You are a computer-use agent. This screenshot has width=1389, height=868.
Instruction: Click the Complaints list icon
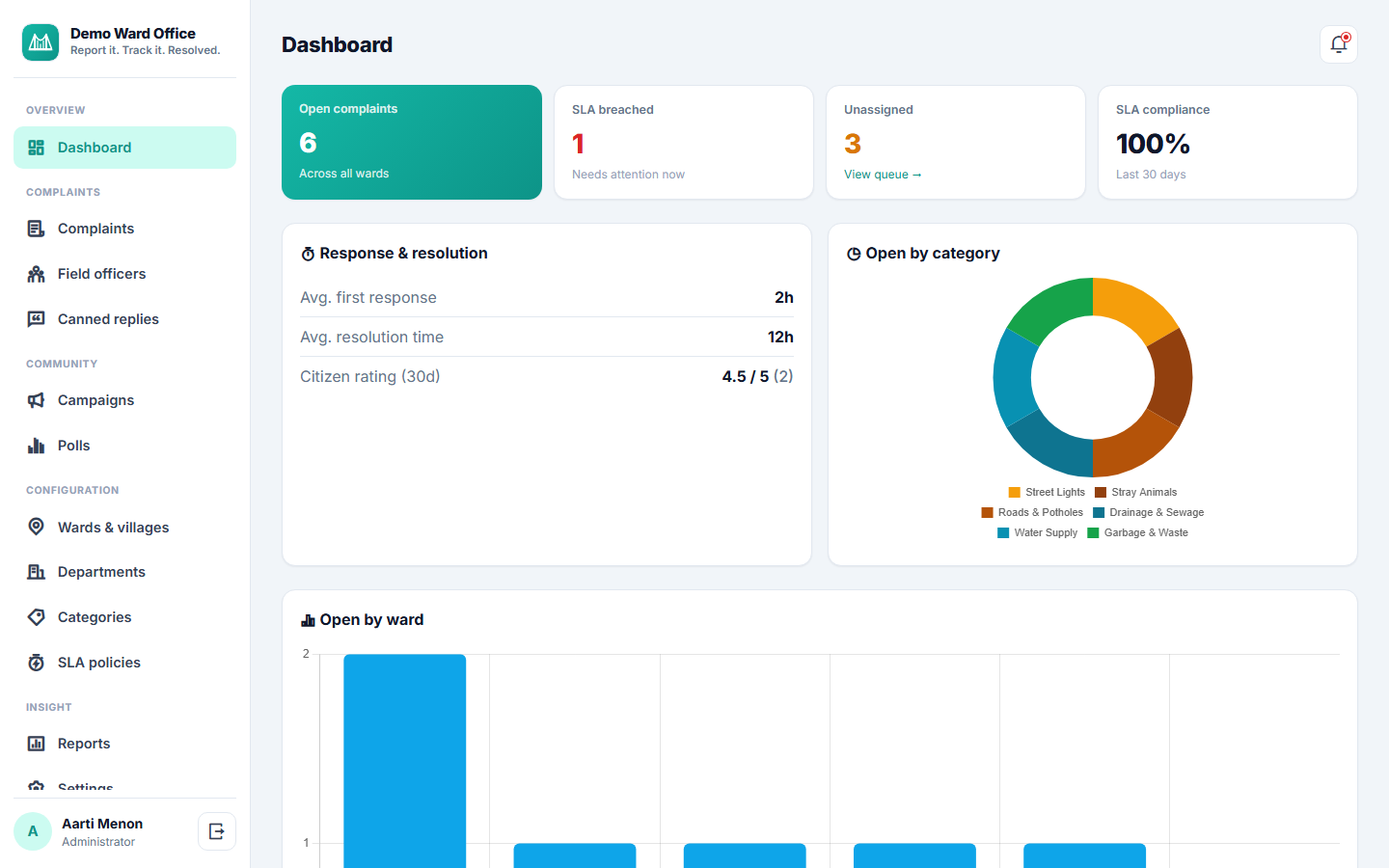click(37, 229)
